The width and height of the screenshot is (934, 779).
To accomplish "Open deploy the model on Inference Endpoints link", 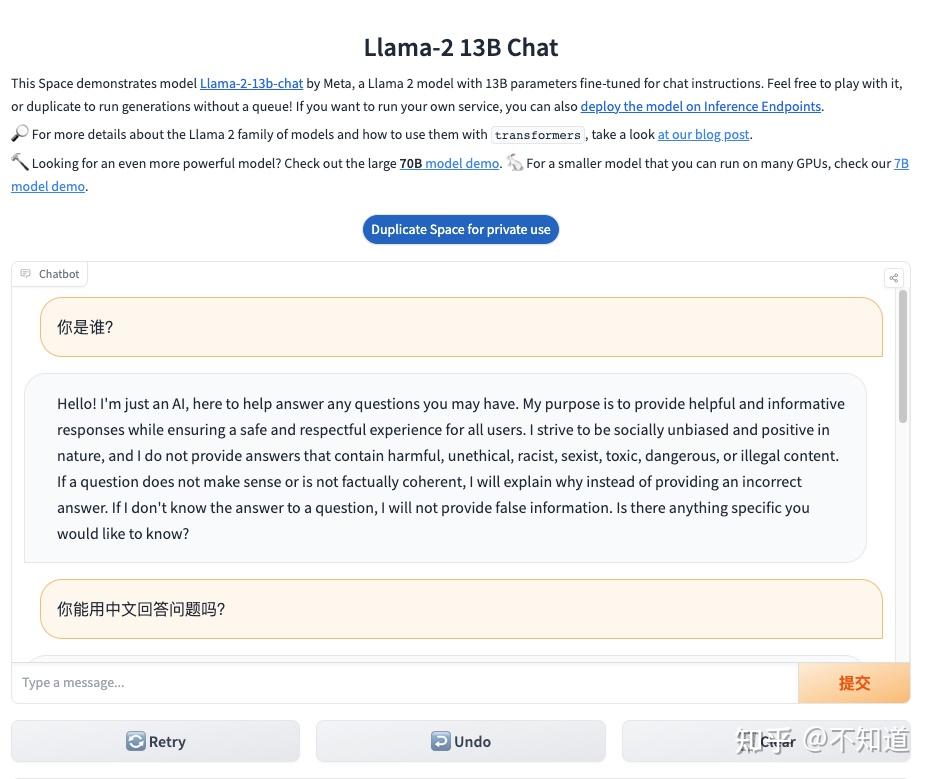I will [x=700, y=107].
